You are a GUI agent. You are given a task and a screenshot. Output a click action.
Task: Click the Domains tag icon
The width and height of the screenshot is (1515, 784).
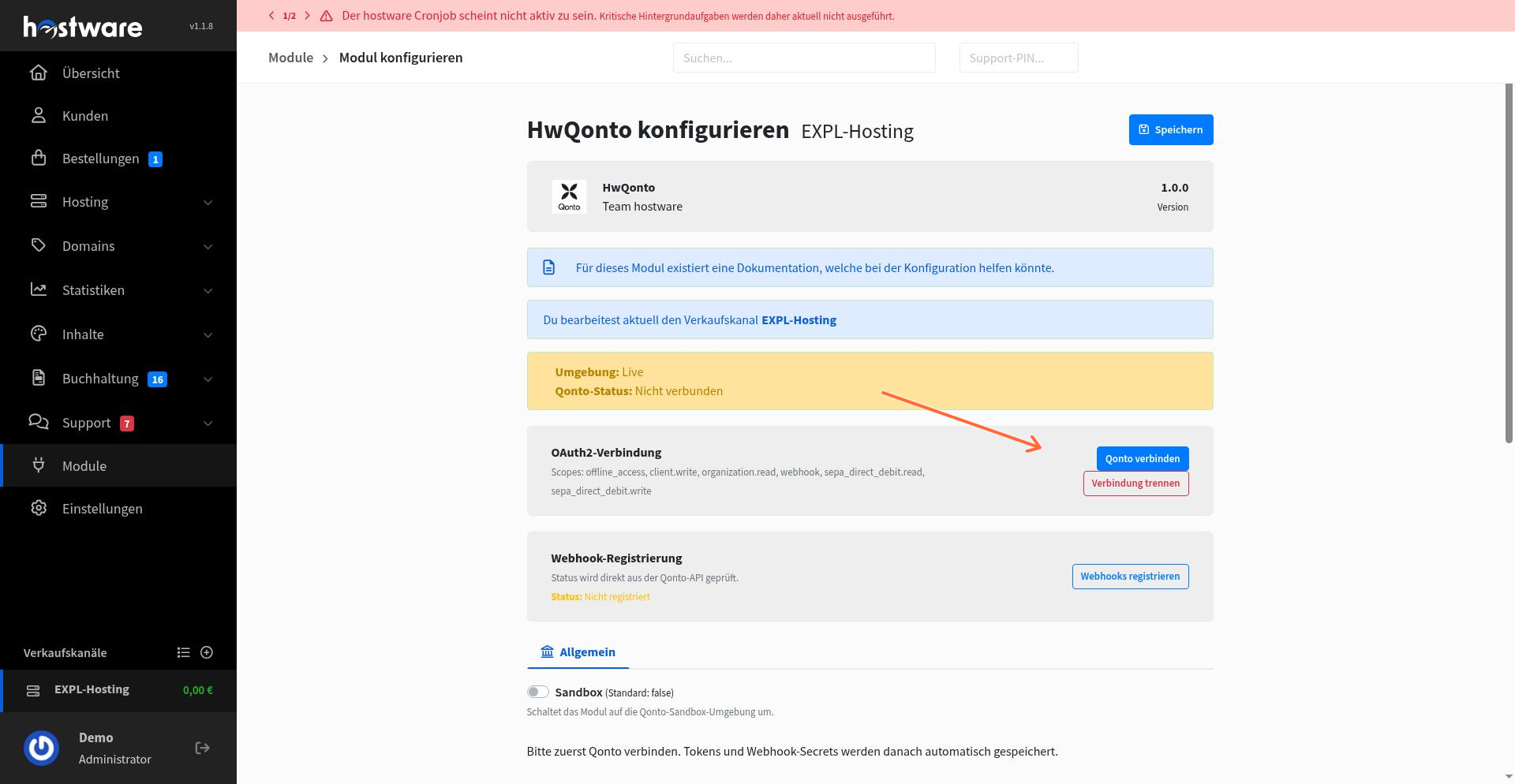pyautogui.click(x=39, y=245)
